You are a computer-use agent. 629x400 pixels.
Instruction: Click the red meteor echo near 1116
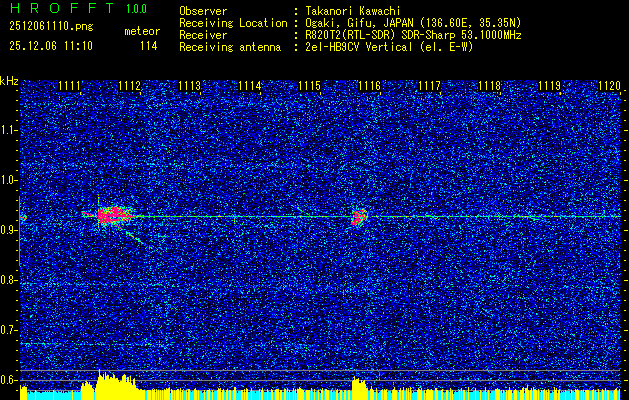359,217
